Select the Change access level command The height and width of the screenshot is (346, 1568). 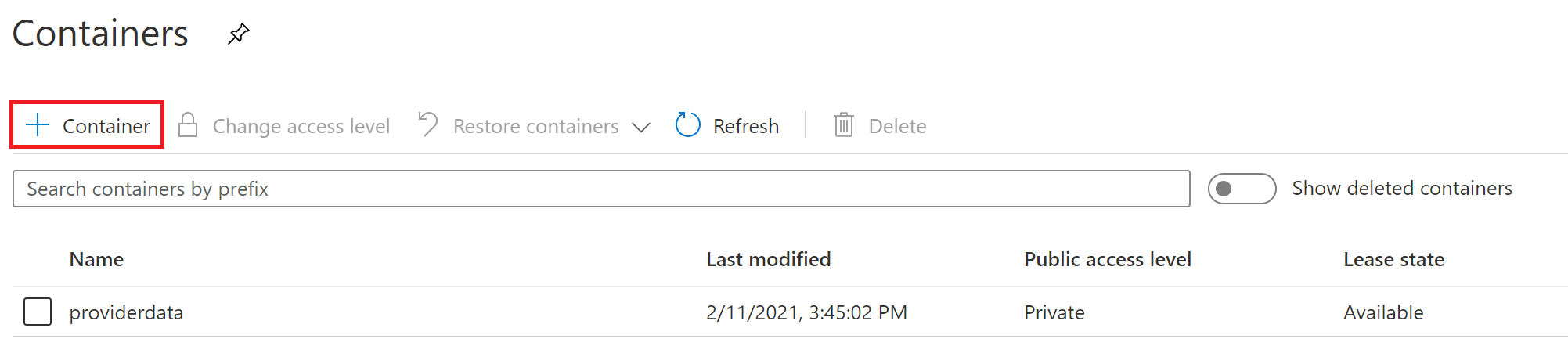click(x=301, y=126)
